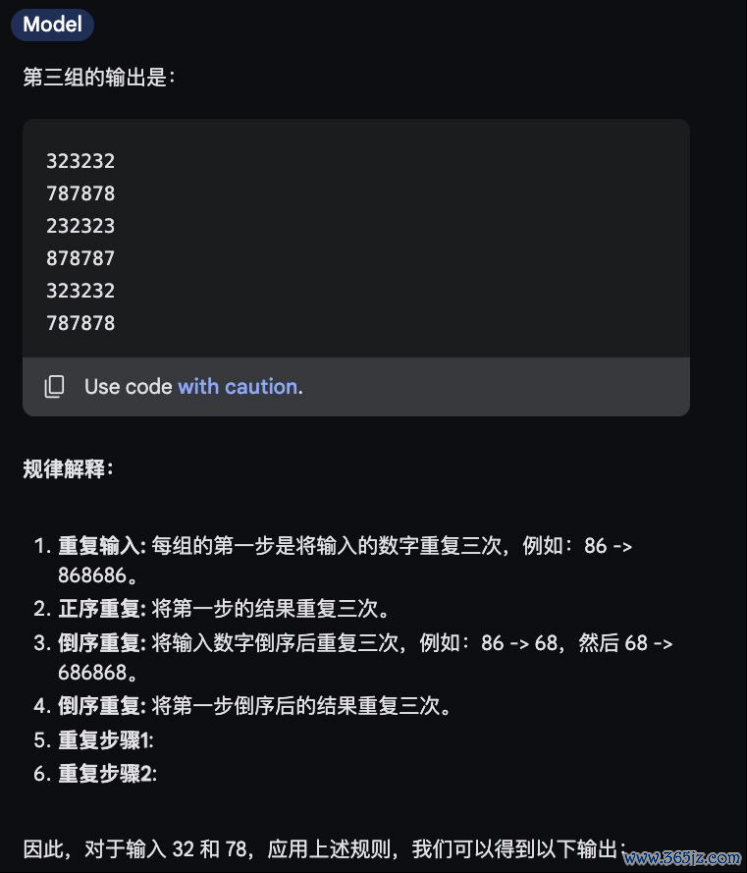
Task: Click code line 232323
Action: coord(81,225)
